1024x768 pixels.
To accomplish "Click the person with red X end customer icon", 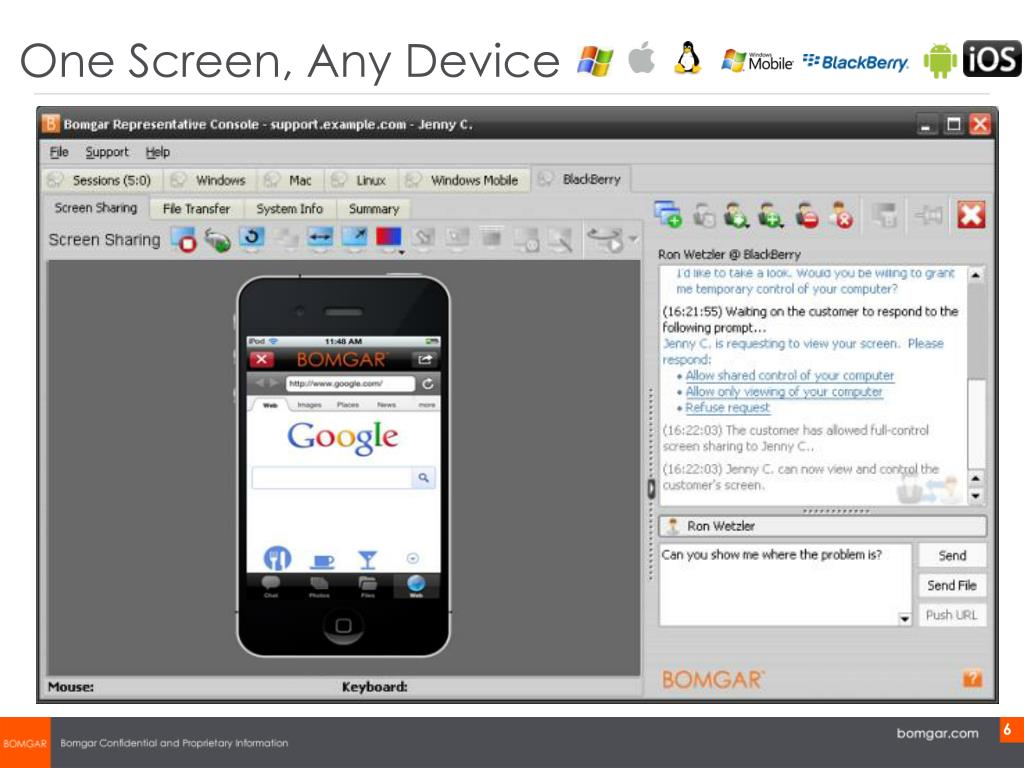I will 841,214.
